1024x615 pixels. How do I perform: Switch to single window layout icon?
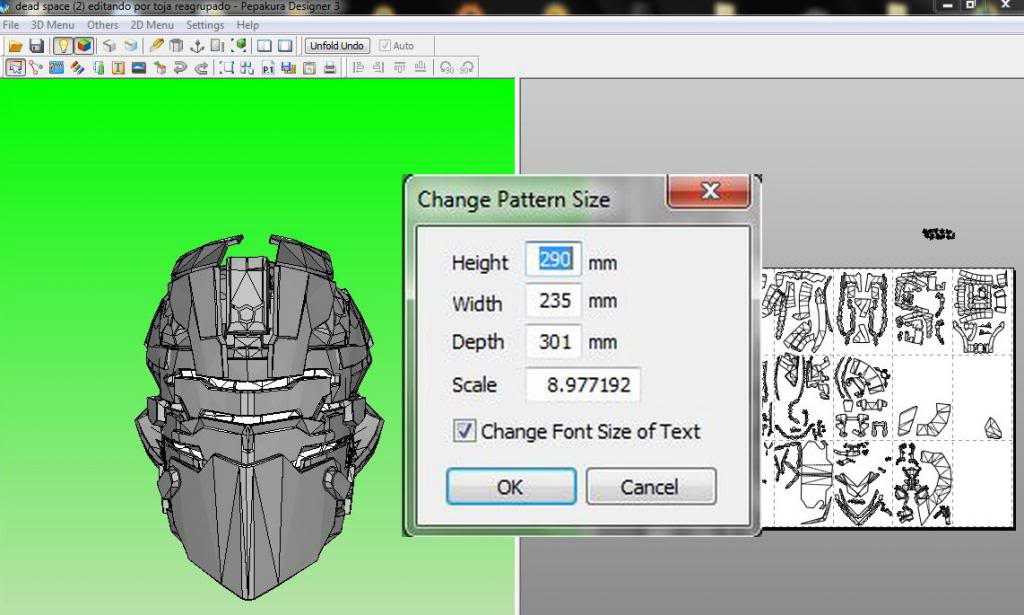tap(285, 46)
